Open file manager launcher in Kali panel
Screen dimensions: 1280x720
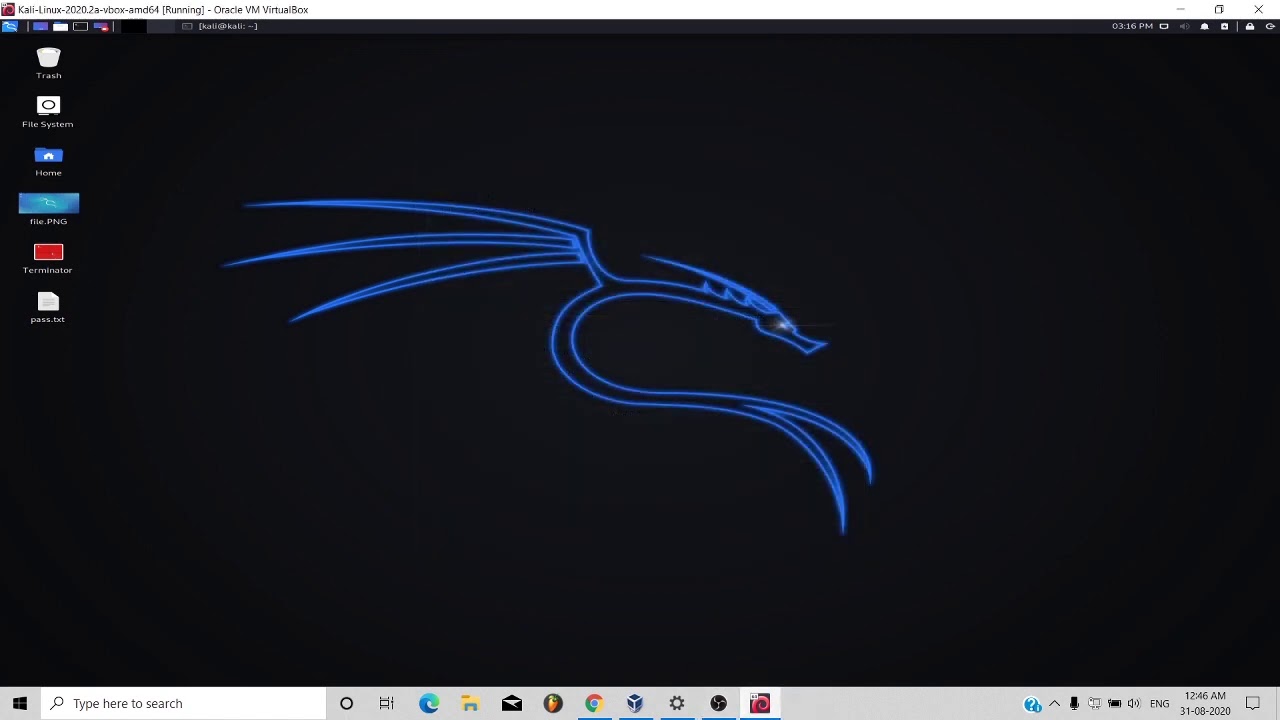pyautogui.click(x=60, y=26)
